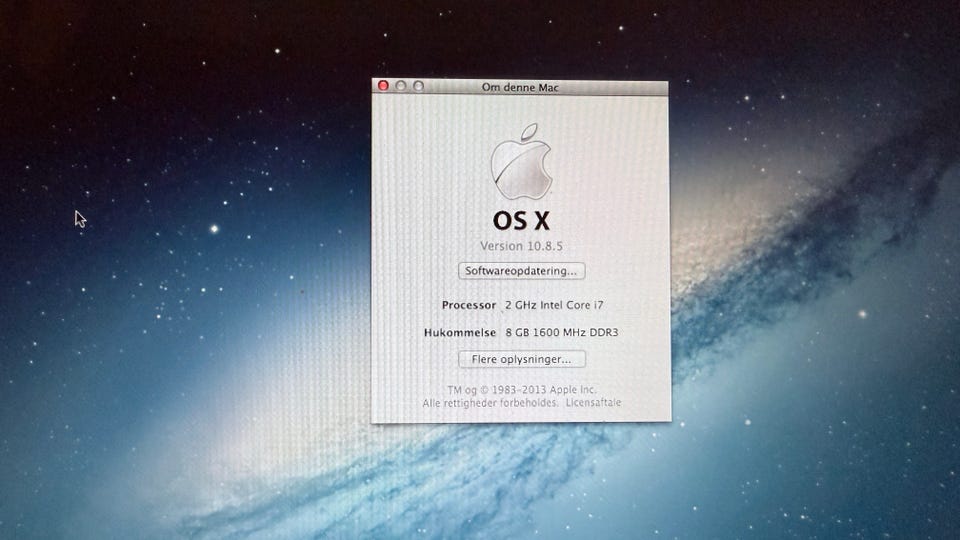Select the 8 GB 1600 MHz DDR3 text
This screenshot has height=540, width=960.
pos(561,332)
